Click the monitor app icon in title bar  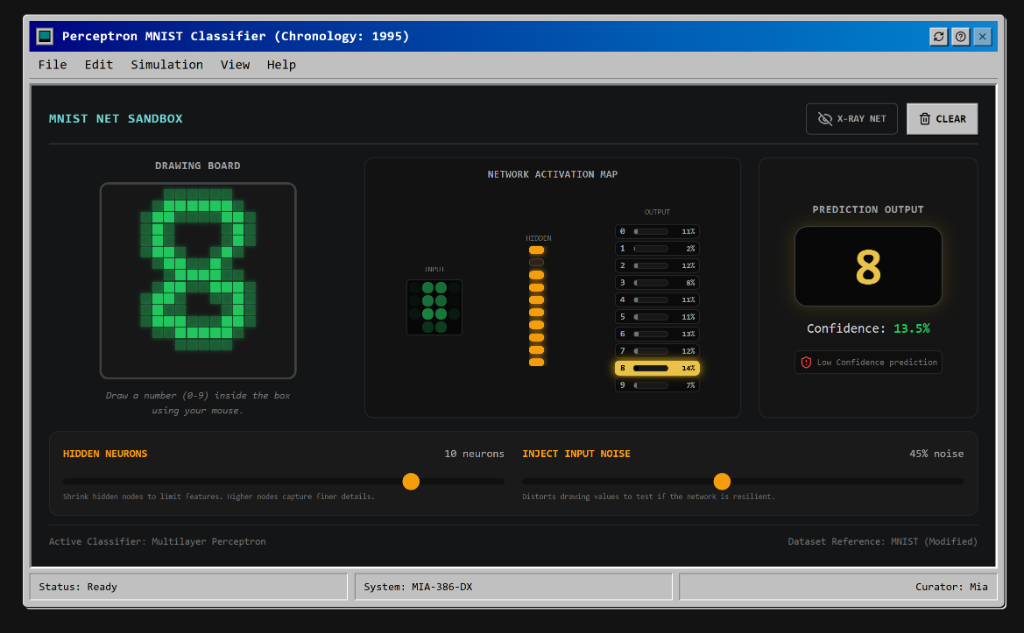tap(44, 36)
